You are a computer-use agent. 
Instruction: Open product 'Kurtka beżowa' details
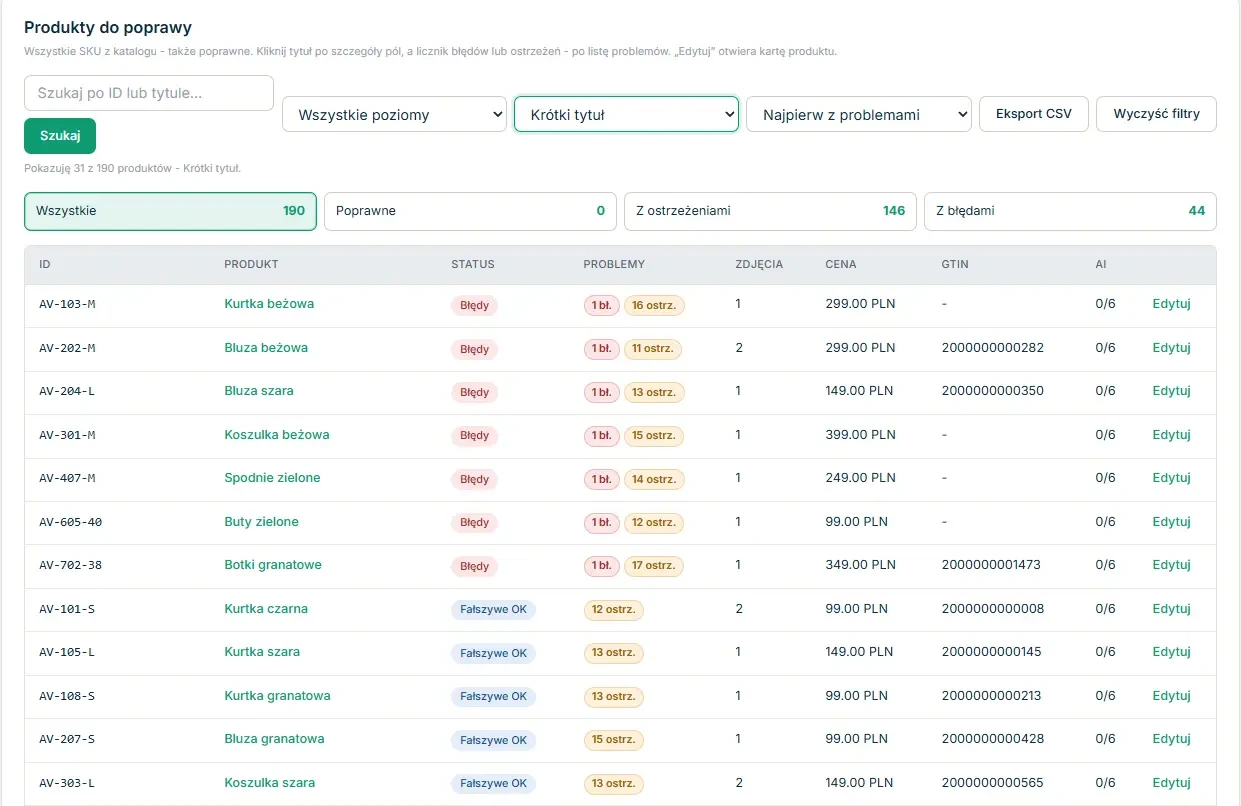pyautogui.click(x=269, y=304)
